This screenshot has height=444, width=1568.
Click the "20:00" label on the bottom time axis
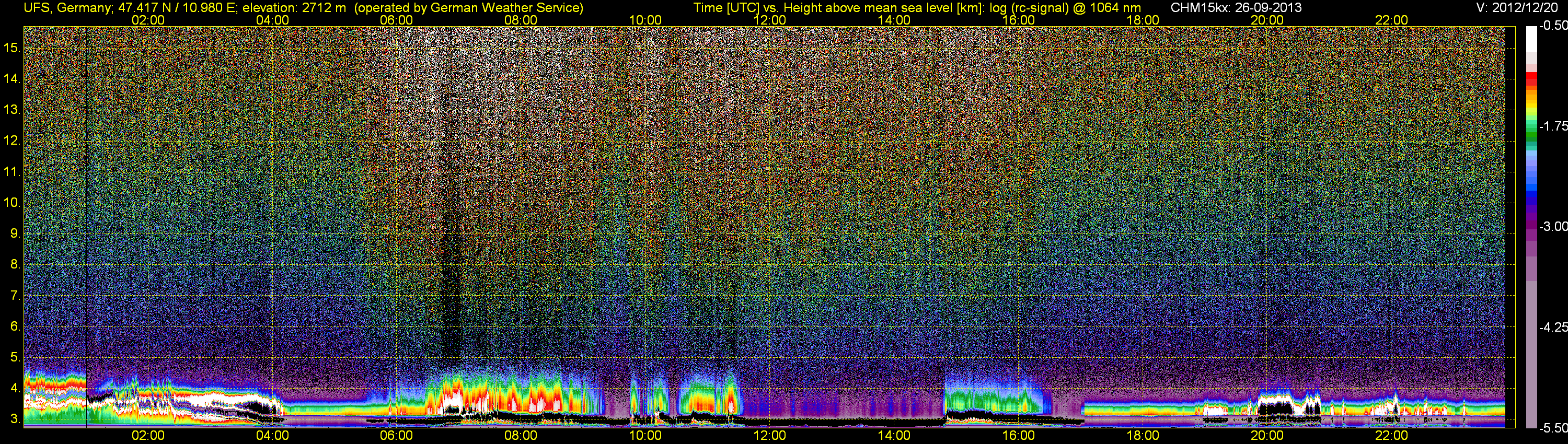pyautogui.click(x=1267, y=436)
